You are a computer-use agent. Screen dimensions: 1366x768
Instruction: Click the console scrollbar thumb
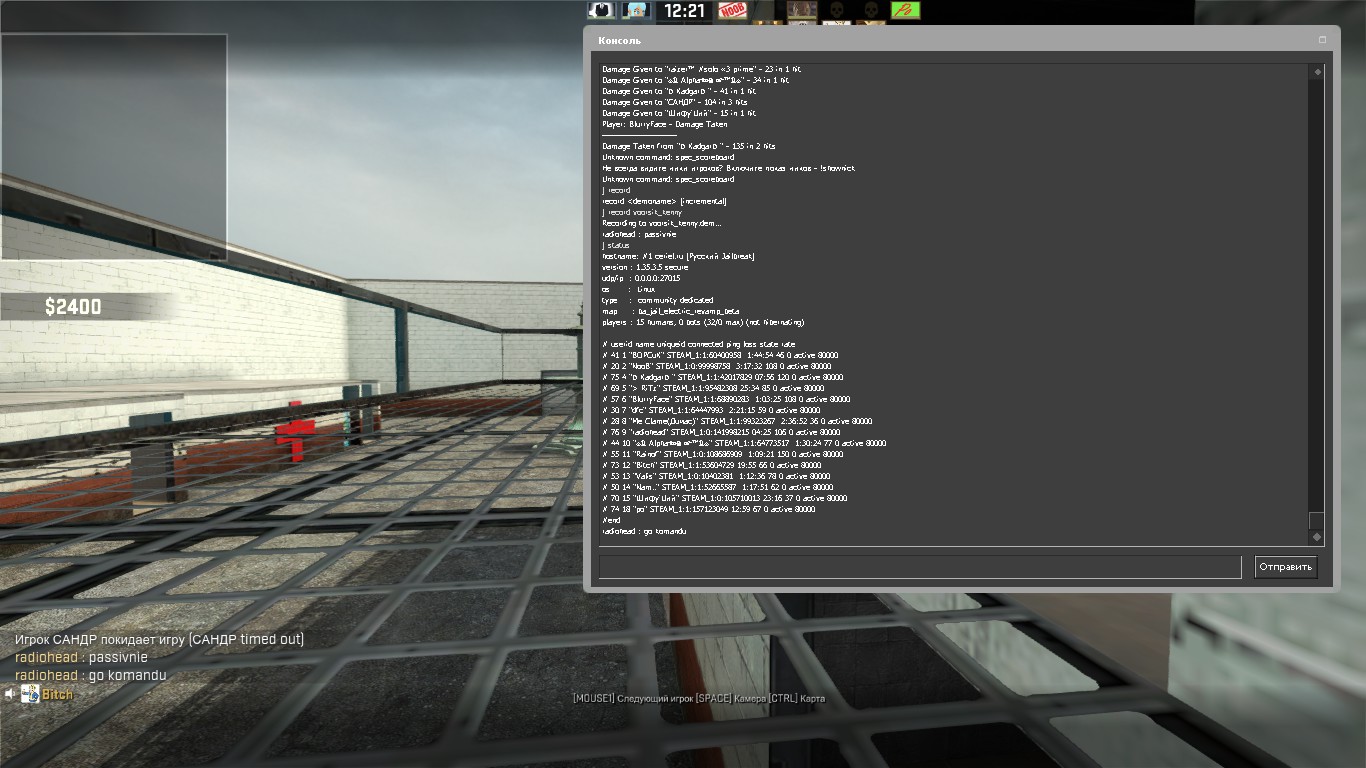point(1316,521)
